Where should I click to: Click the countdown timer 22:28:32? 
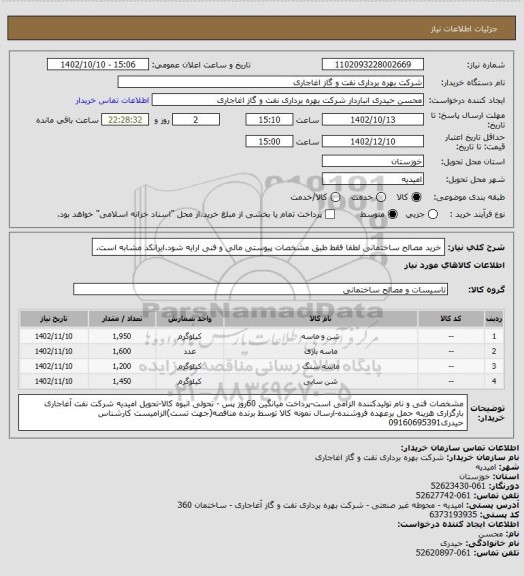[125, 120]
